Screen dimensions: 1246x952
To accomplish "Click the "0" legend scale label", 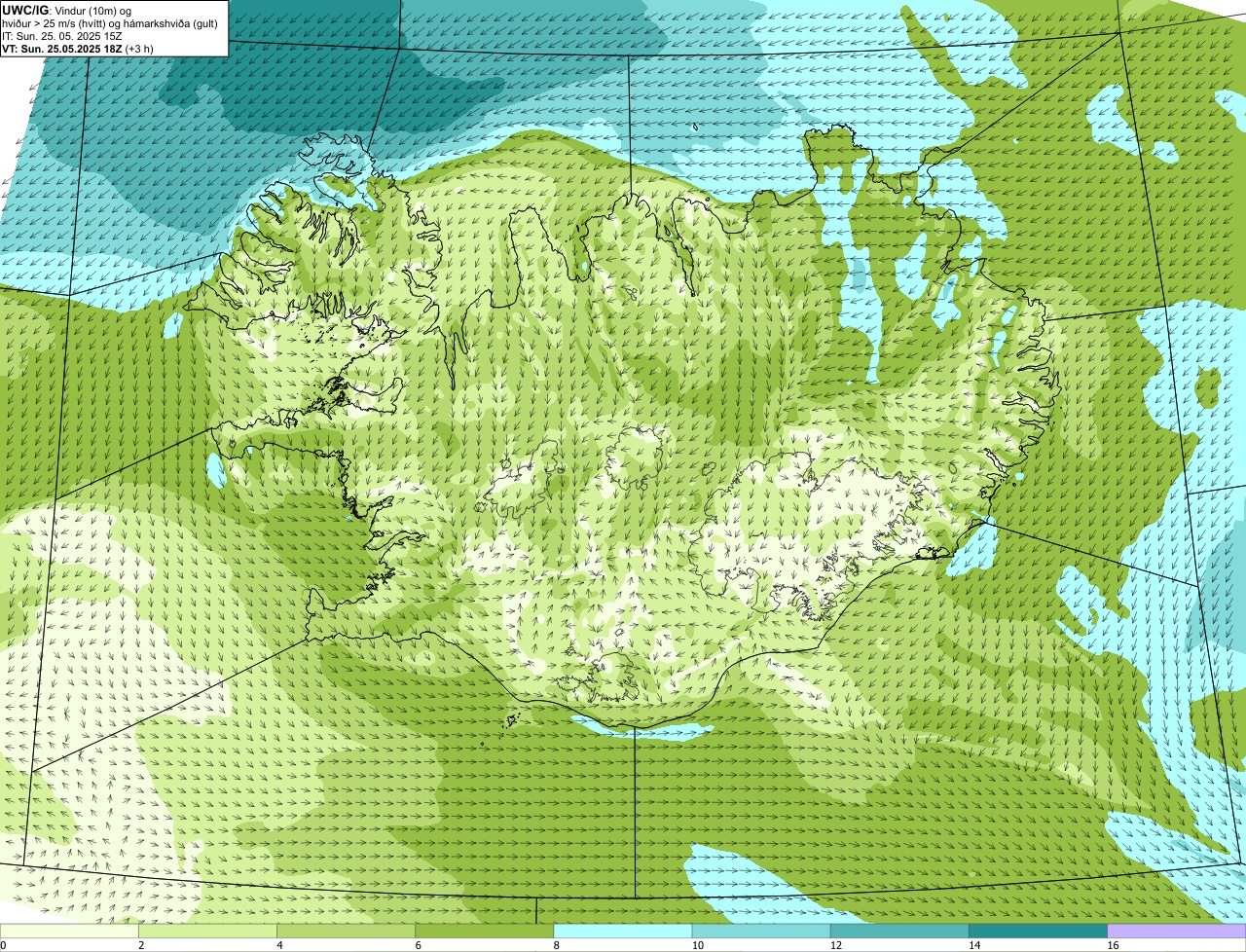I will point(3,945).
